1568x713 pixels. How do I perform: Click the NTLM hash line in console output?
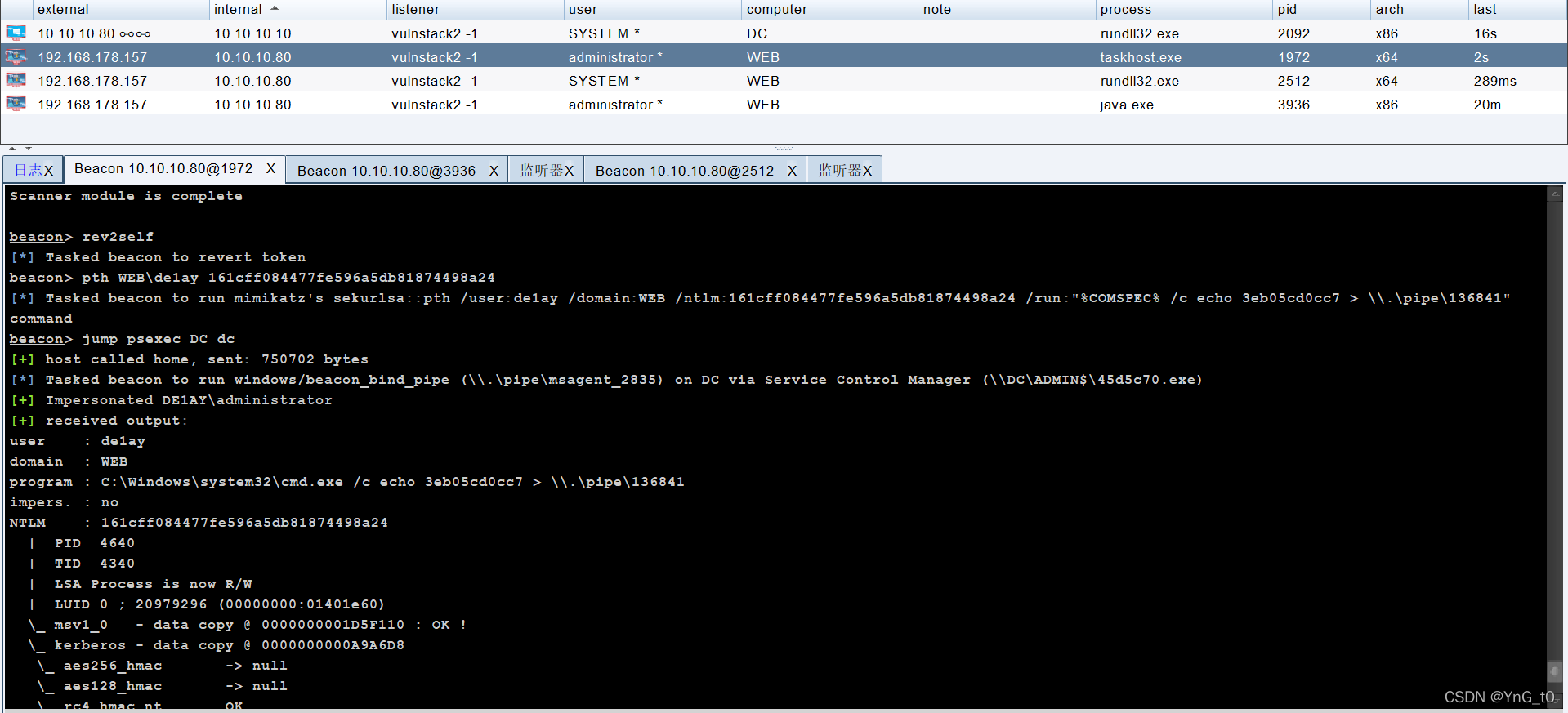click(199, 523)
